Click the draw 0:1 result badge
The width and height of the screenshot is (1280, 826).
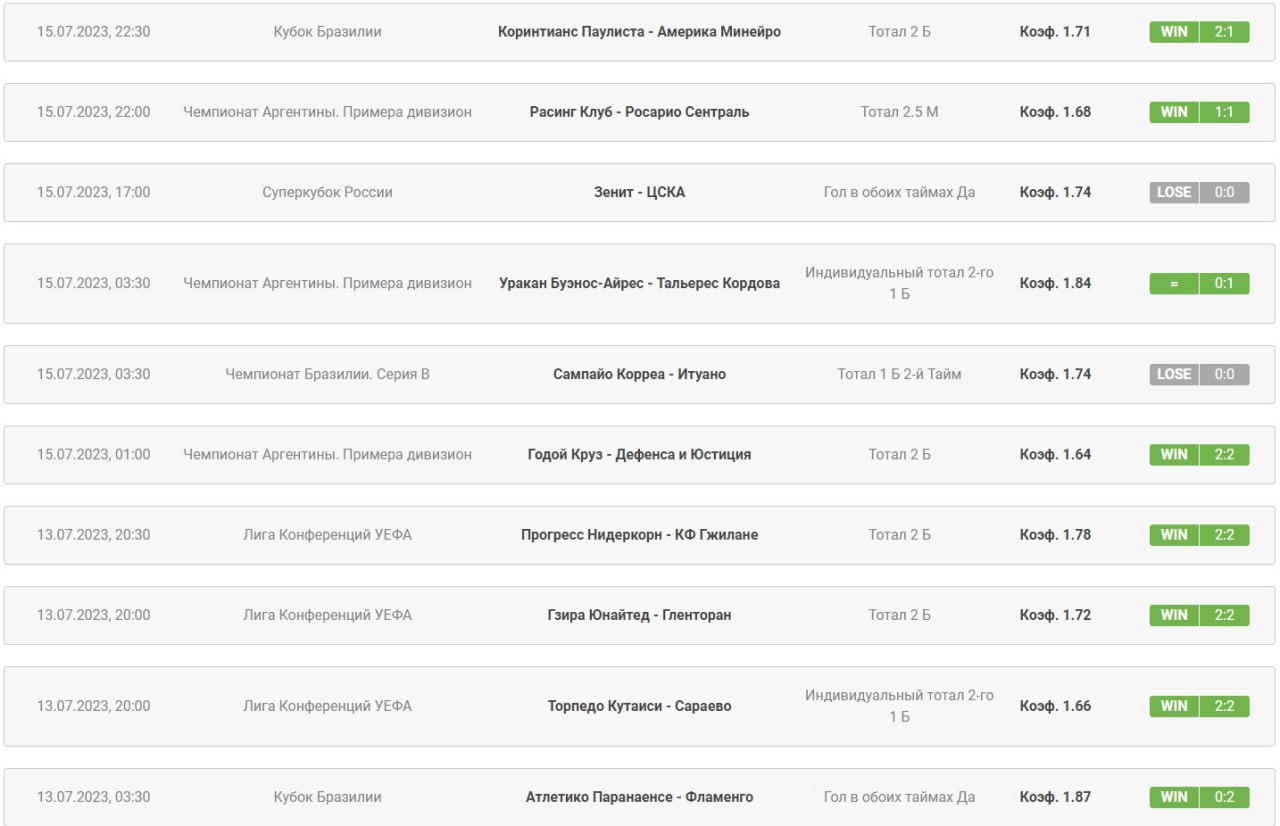[1199, 283]
